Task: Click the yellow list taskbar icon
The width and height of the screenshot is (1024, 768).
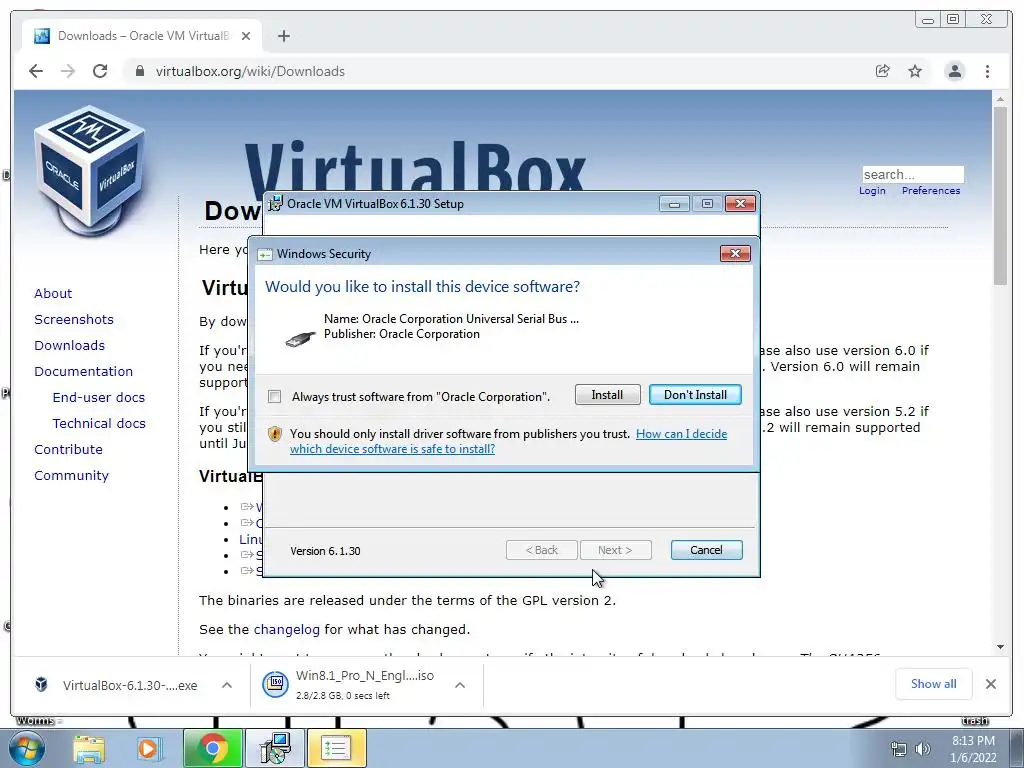Action: [x=336, y=748]
